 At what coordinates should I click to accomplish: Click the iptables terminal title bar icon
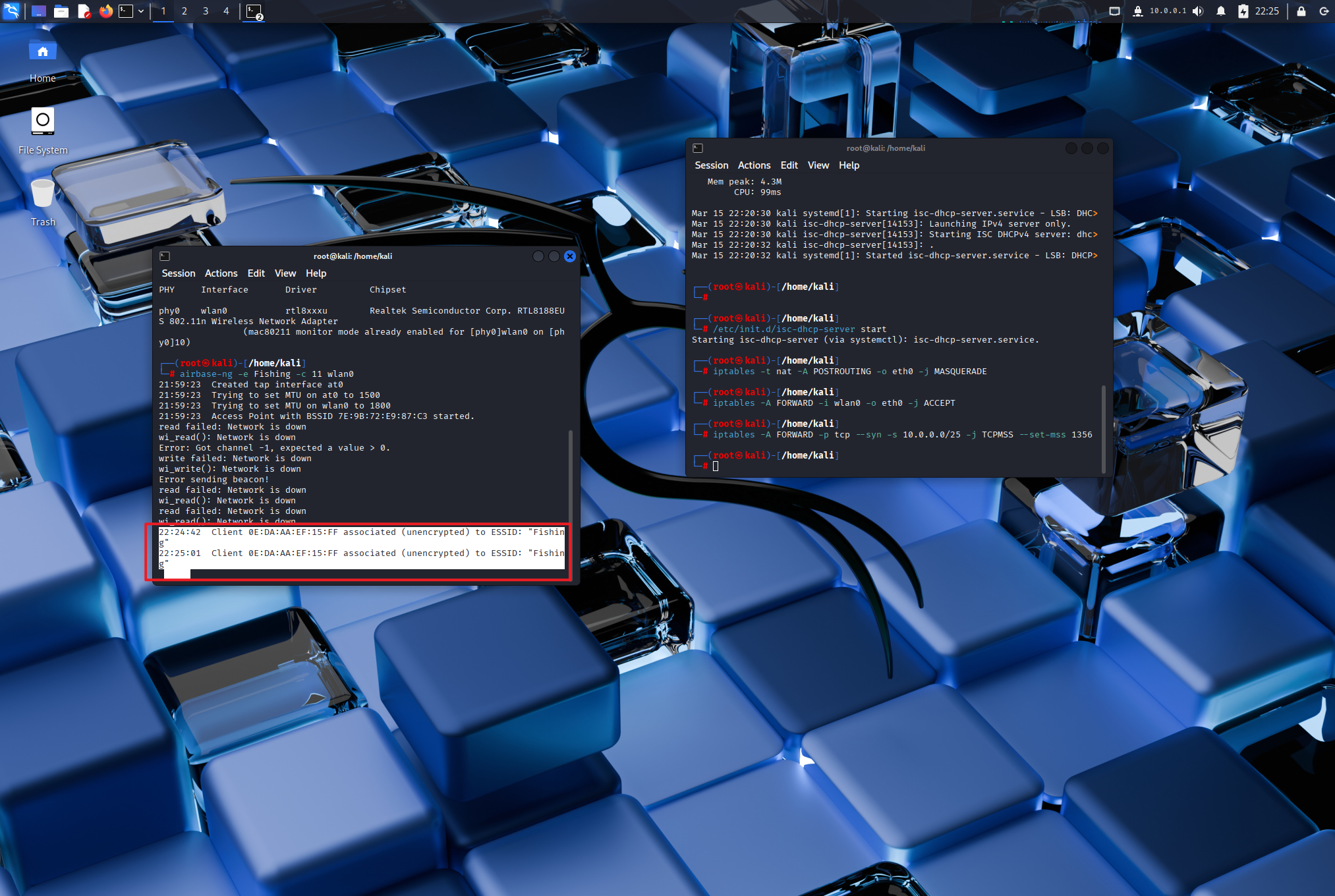(698, 148)
